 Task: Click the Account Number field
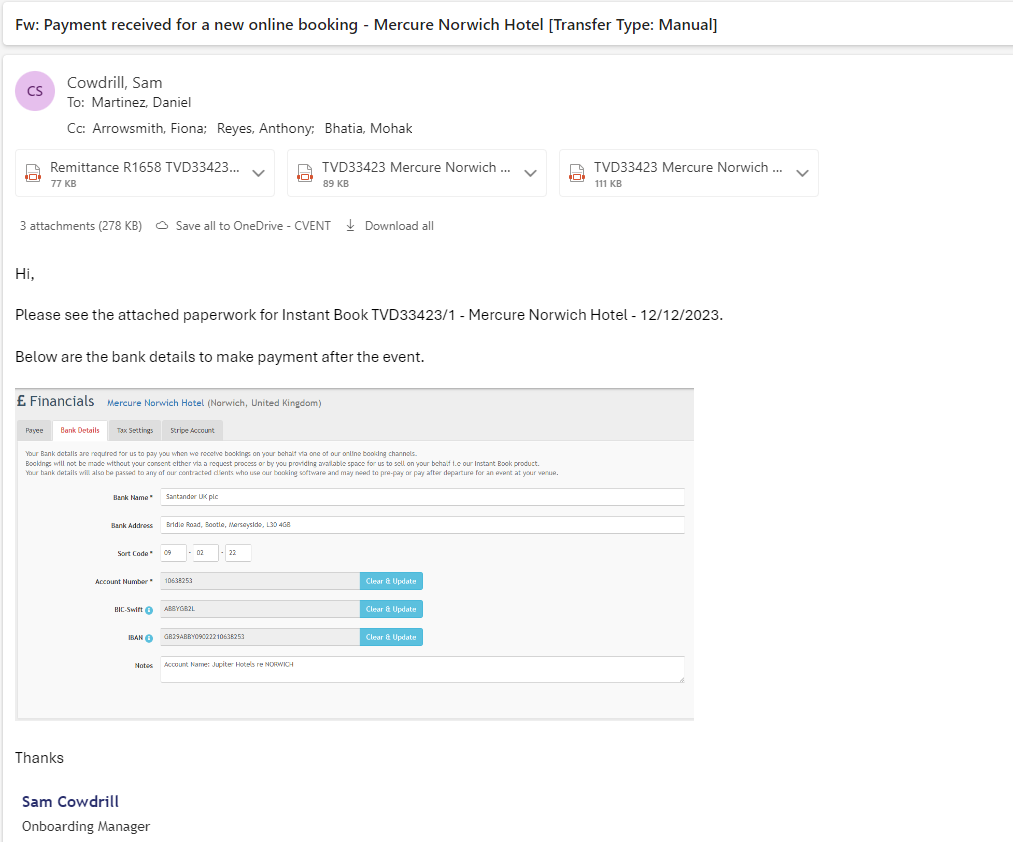click(x=260, y=581)
